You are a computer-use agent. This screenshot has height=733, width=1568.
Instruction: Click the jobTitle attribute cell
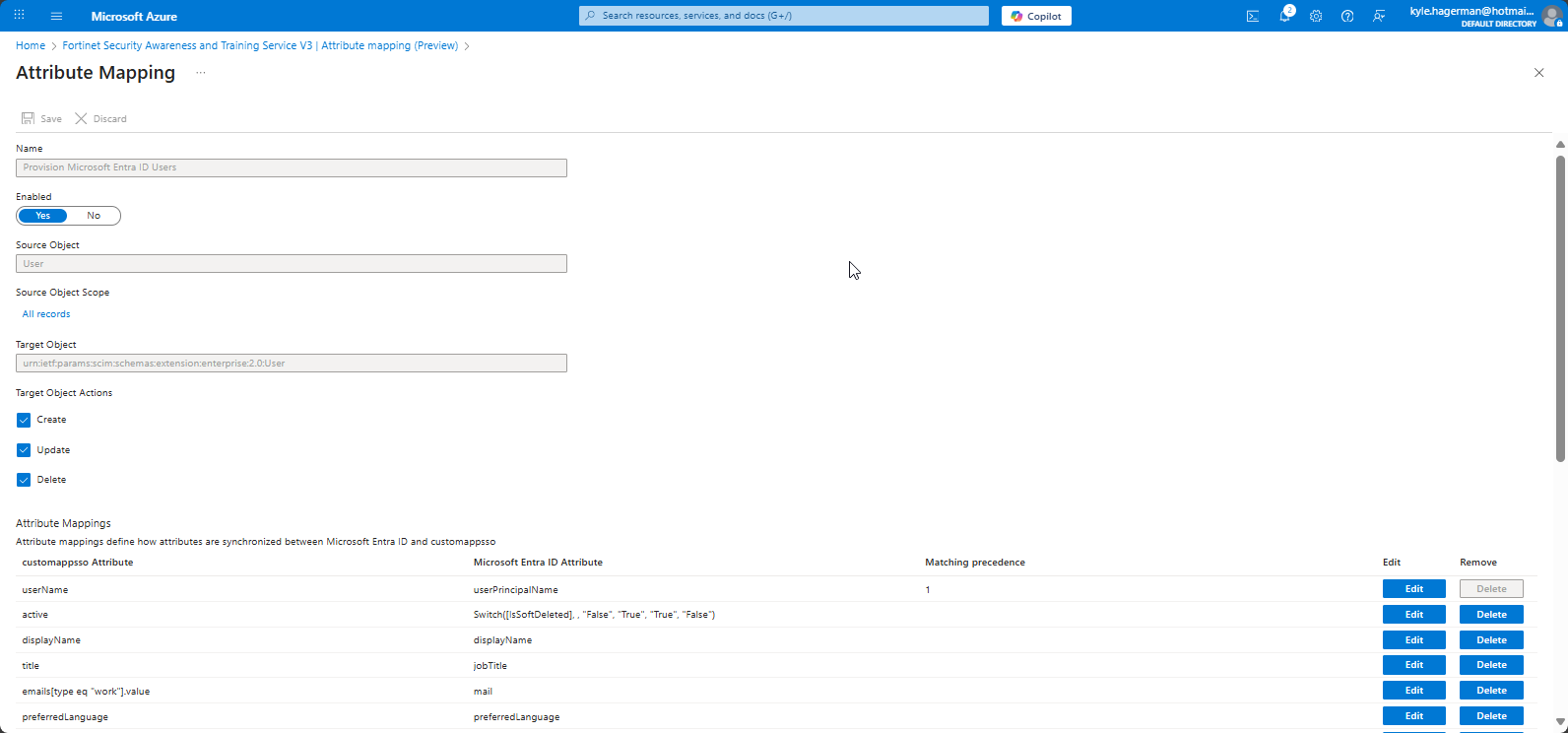tap(490, 666)
